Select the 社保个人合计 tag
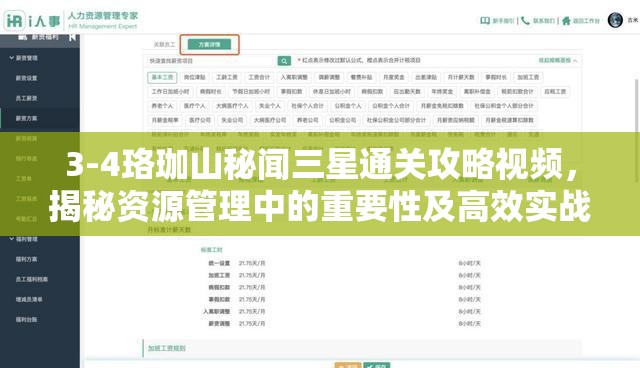The image size is (640, 368). pos(307,106)
